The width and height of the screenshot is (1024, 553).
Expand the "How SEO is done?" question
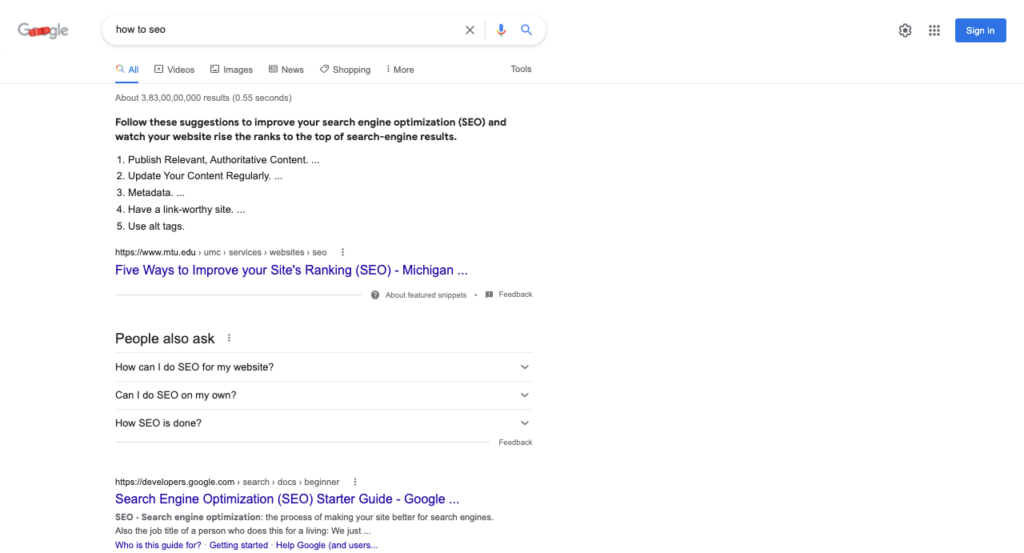tap(524, 423)
